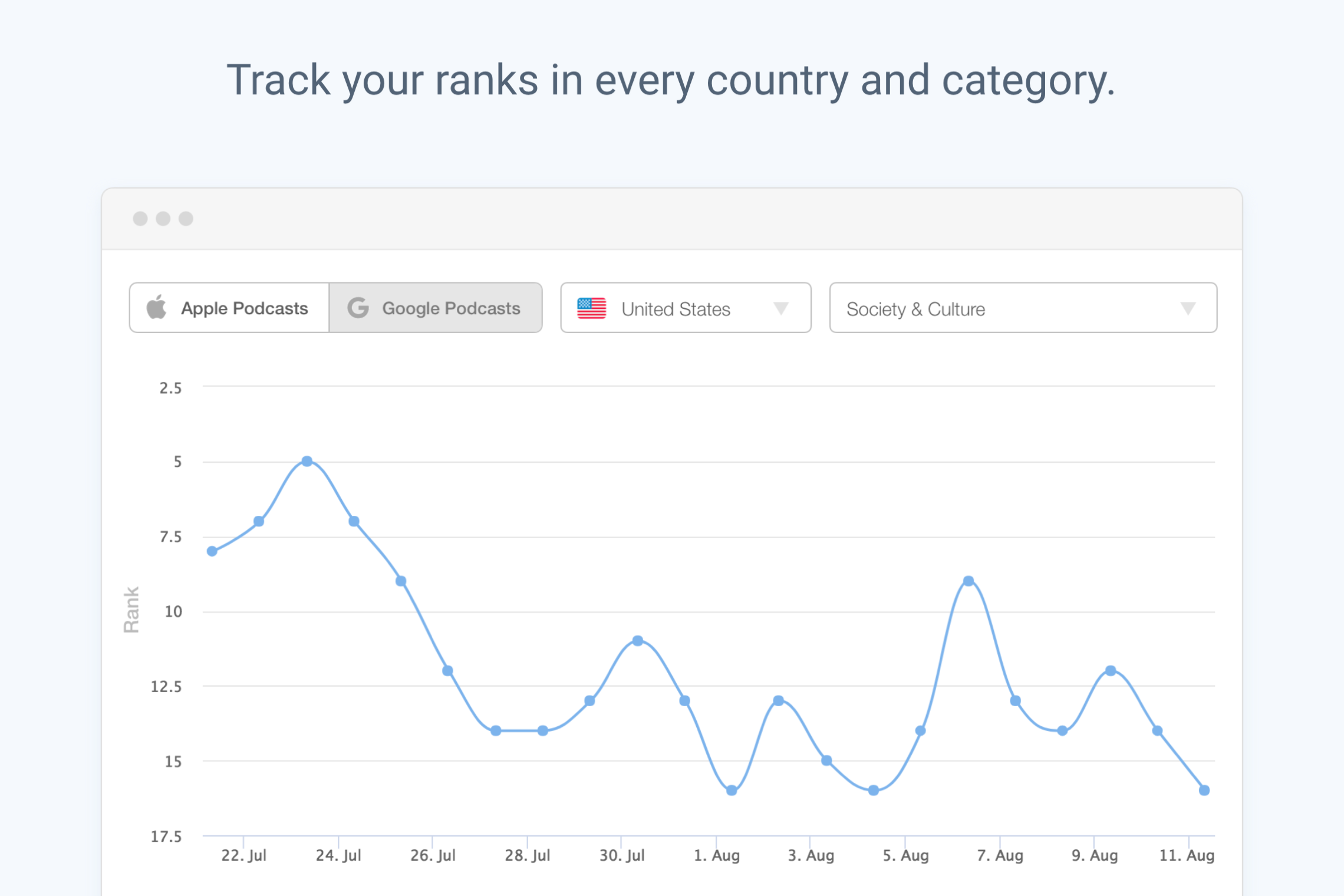The image size is (1344, 896).
Task: Click the first gray window dot
Action: (140, 219)
